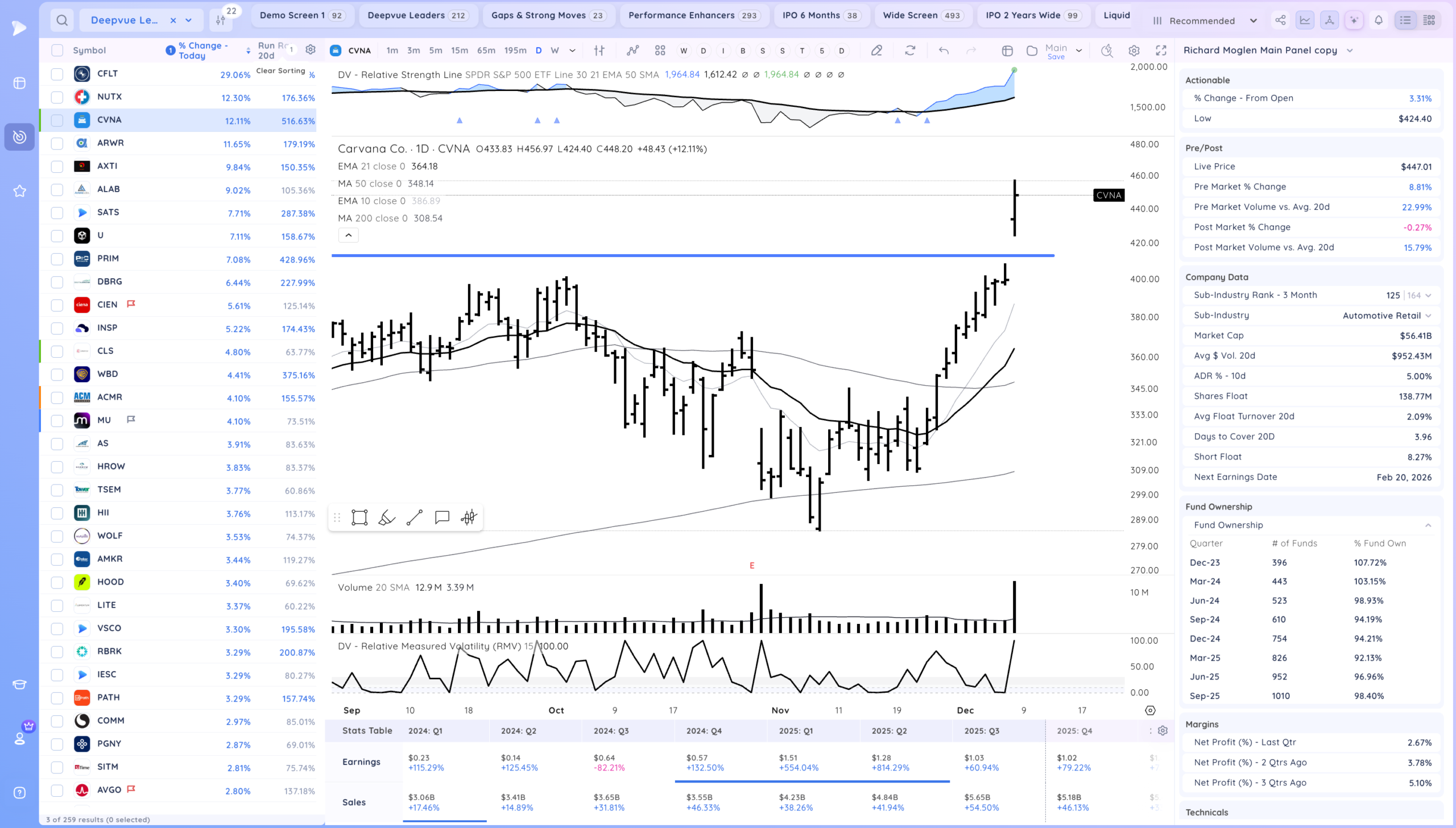Select the PRIM row in watchlist

click(x=108, y=259)
